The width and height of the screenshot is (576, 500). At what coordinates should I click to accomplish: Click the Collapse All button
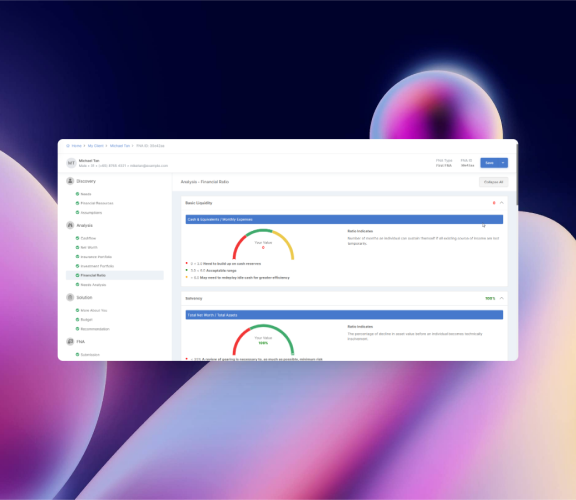tap(493, 182)
